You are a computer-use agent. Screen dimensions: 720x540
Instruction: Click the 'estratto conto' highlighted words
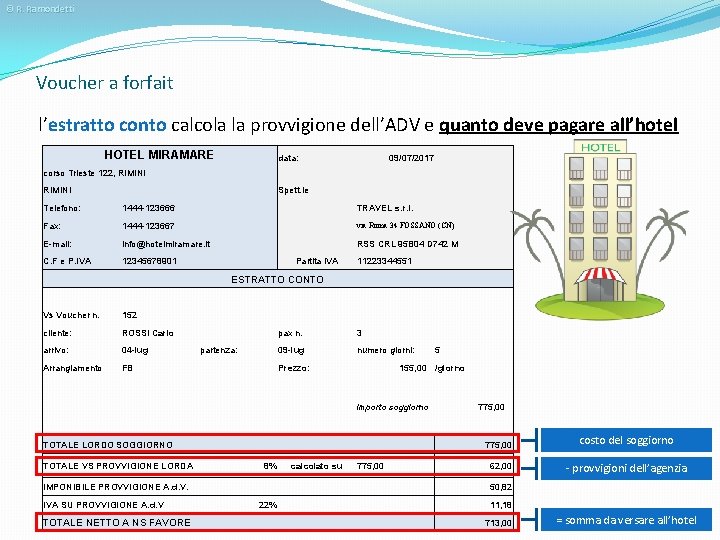tap(107, 125)
